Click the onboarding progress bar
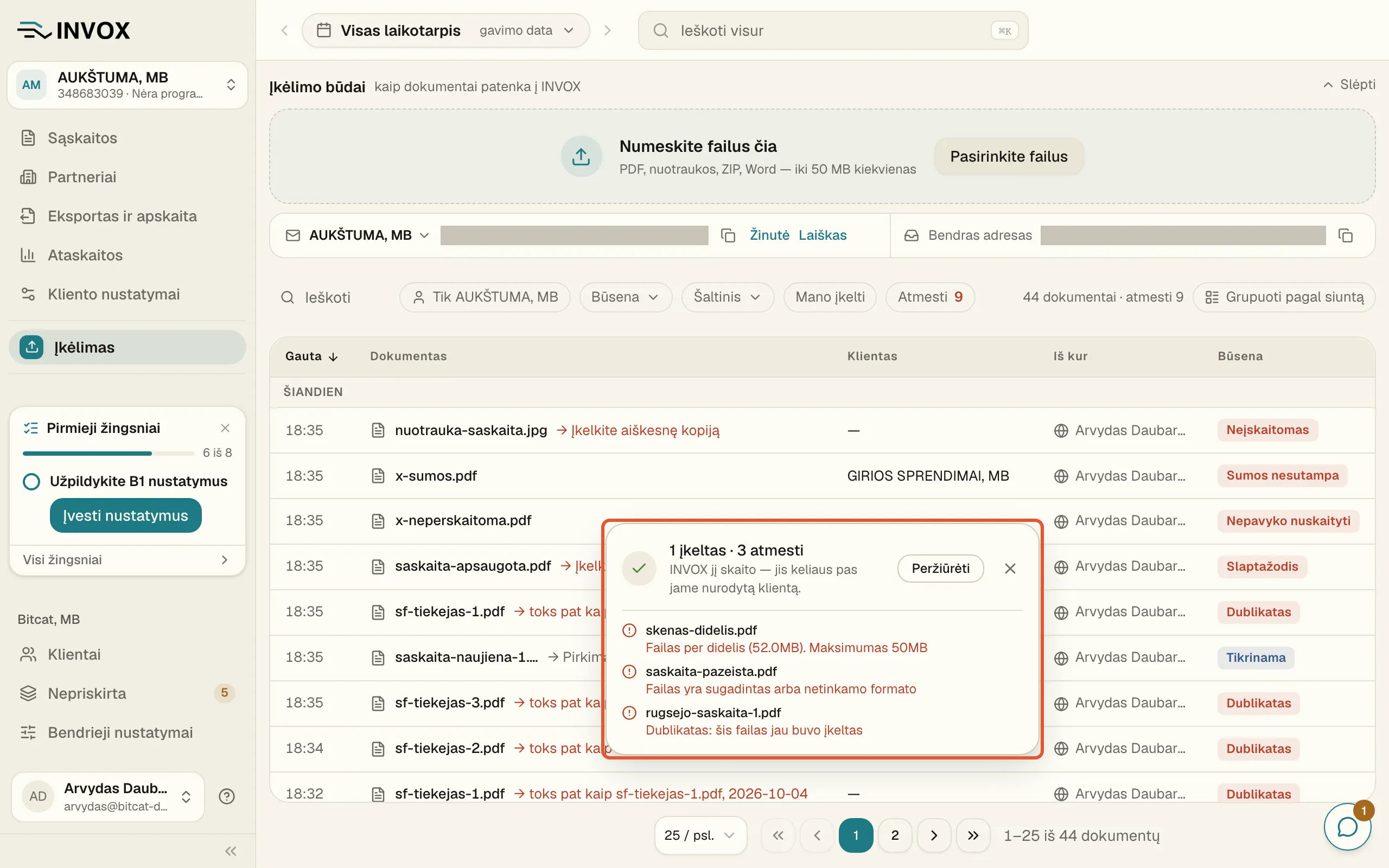The height and width of the screenshot is (868, 1389). click(109, 454)
